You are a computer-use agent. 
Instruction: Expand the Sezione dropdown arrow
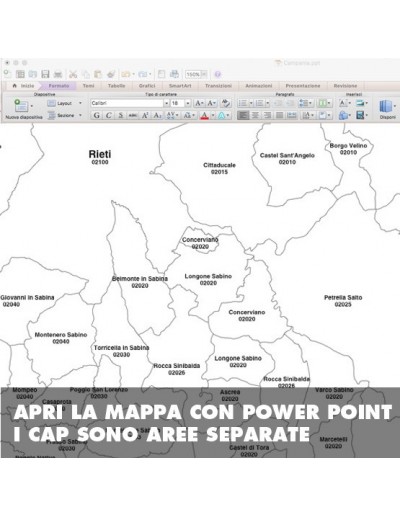[80, 115]
